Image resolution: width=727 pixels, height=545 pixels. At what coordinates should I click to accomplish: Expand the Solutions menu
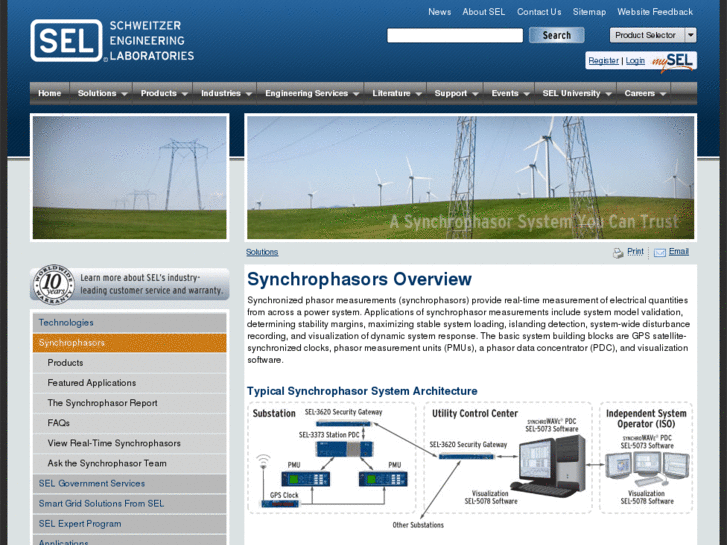point(102,93)
